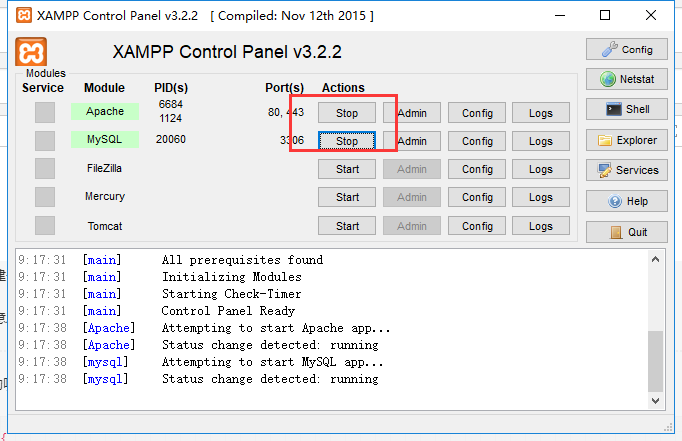
Task: Maximize the XAMPP Control Panel window
Action: [605, 16]
